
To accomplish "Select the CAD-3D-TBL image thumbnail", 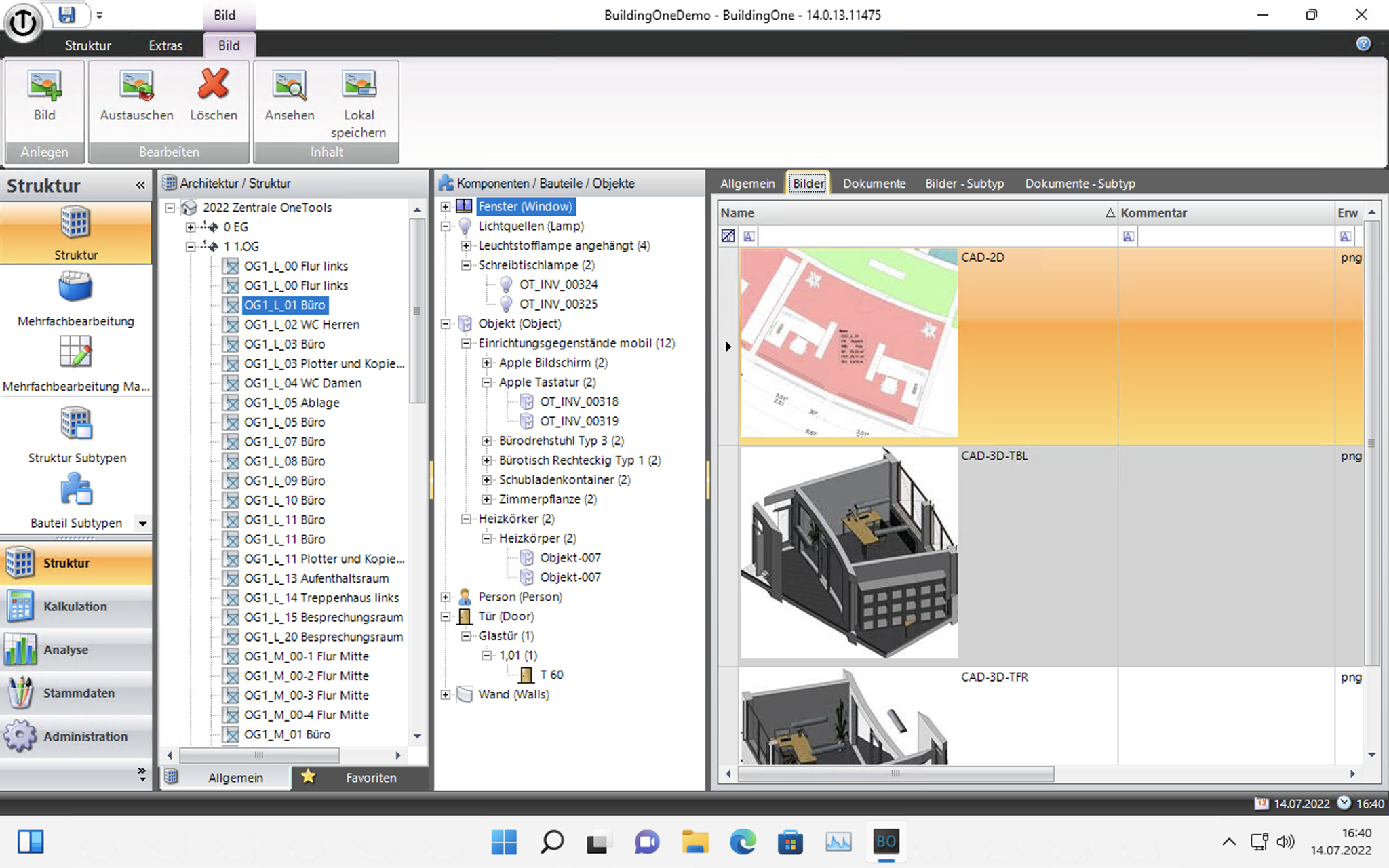I will [x=849, y=553].
